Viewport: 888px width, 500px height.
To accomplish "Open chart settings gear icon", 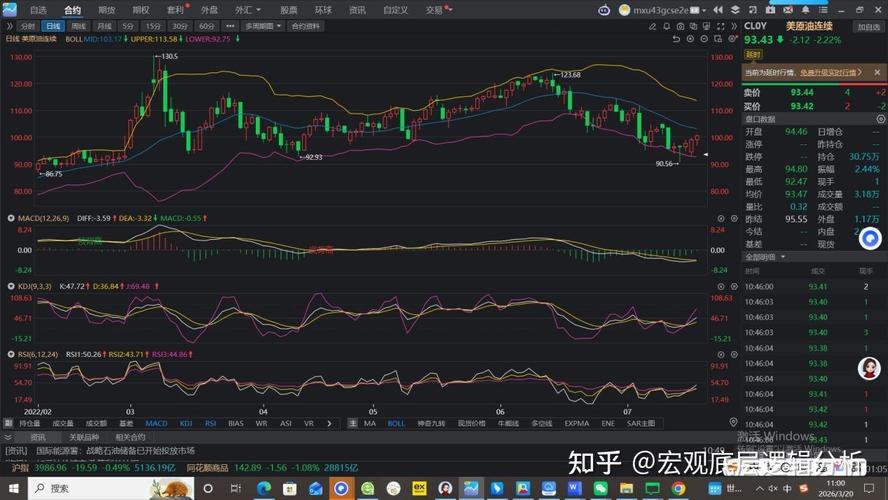I will [732, 39].
